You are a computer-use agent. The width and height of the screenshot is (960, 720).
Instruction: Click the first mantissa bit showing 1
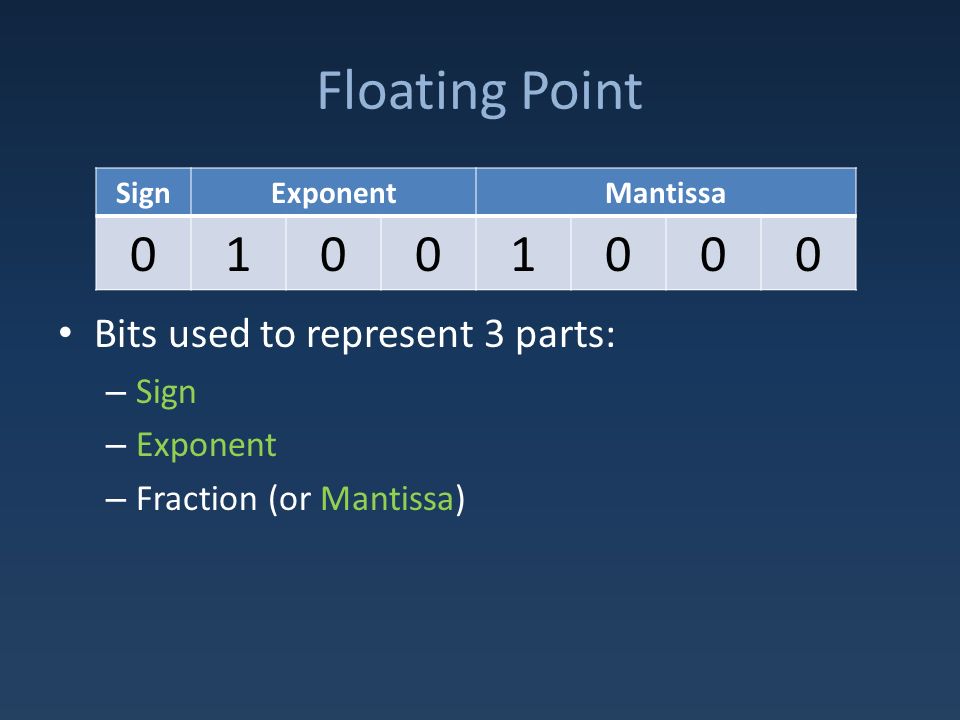coord(523,253)
